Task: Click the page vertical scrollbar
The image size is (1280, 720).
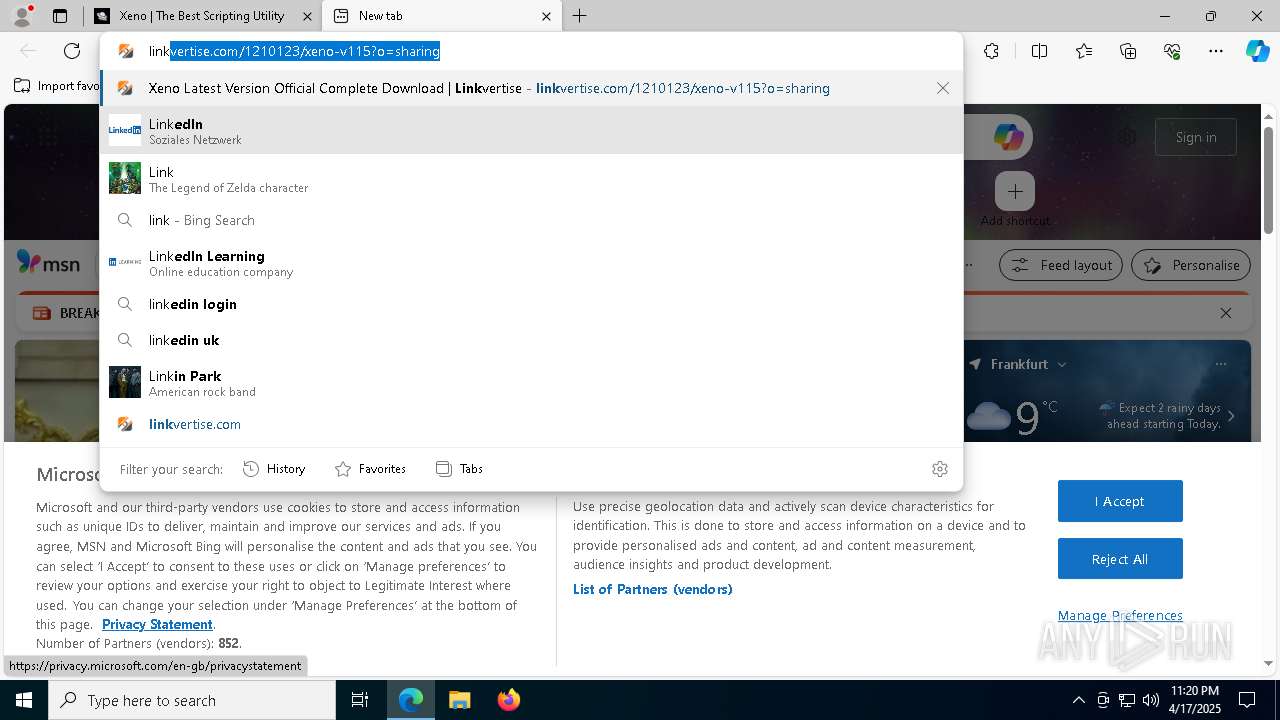Action: [x=1269, y=180]
